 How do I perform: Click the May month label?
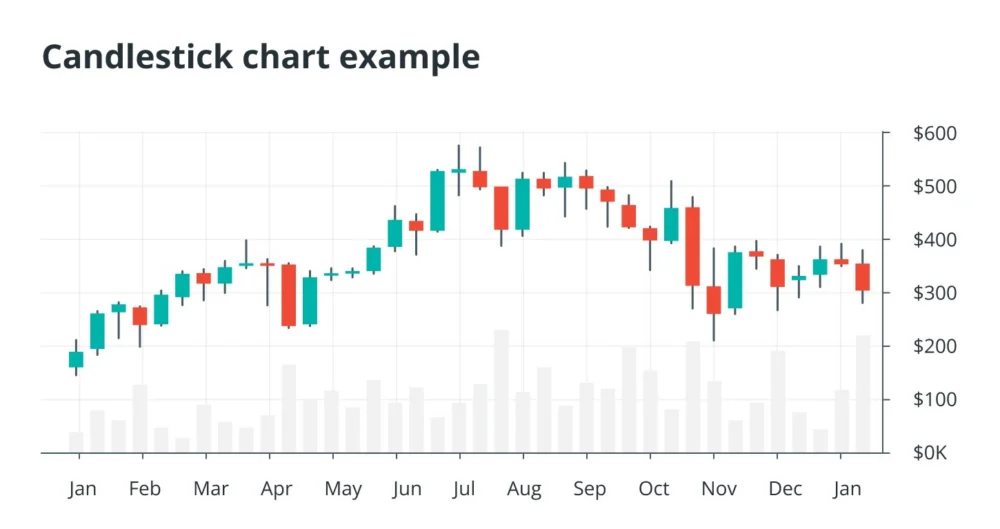tap(343, 489)
